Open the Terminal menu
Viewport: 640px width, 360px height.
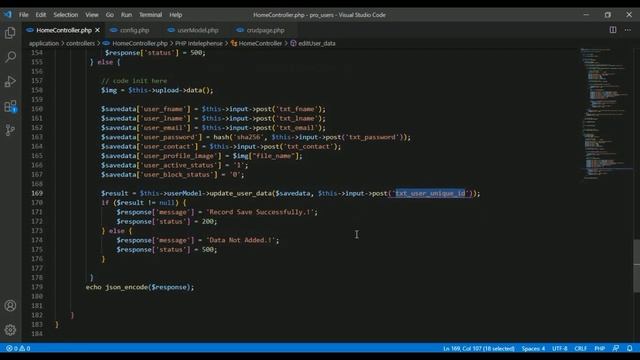[150, 15]
